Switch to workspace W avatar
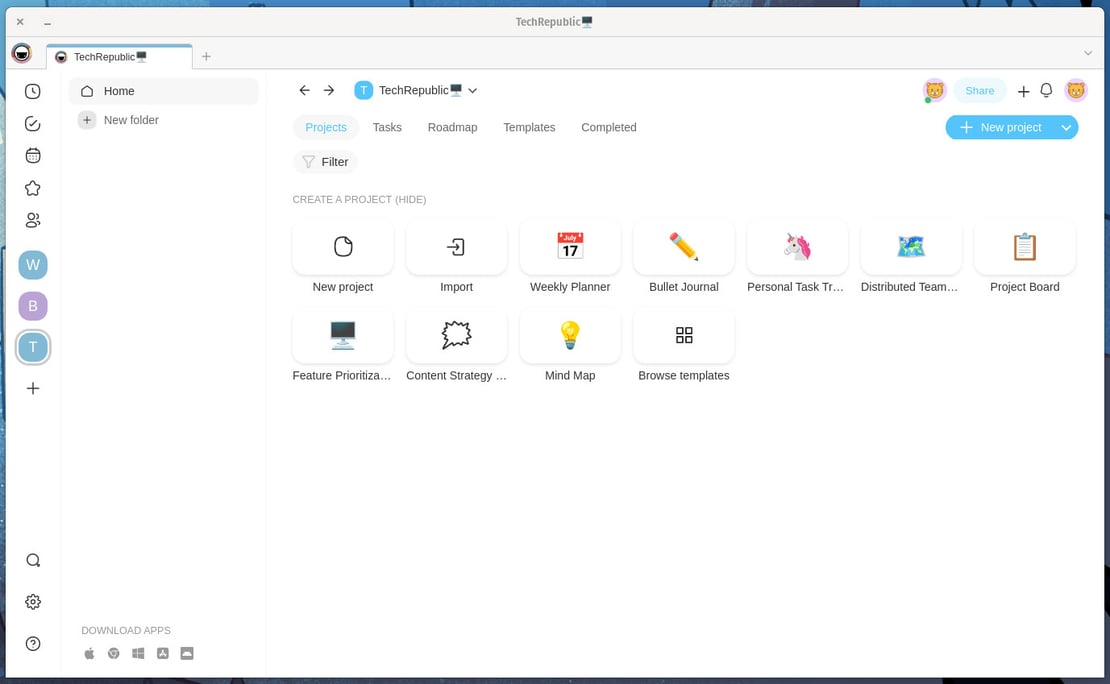The height and width of the screenshot is (684, 1110). 33,265
